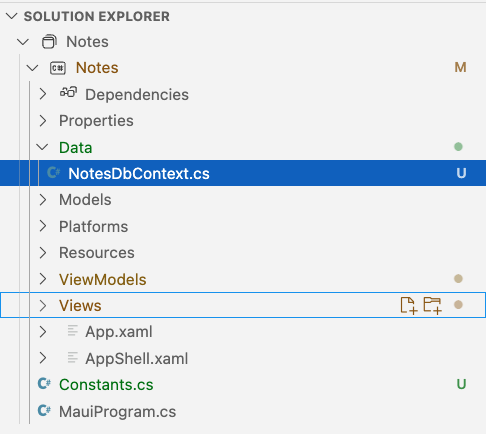This screenshot has height=434, width=486.
Task: Click the XAML file icon of App.xaml
Action: (73, 331)
